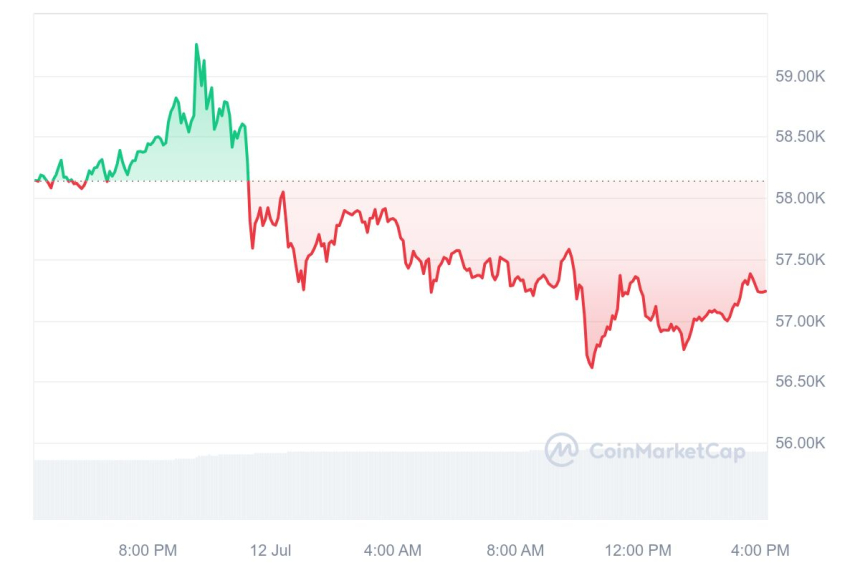Click the CoinMarketCap watermark text
Image resolution: width=860 pixels, height=573 pixels.
667,452
